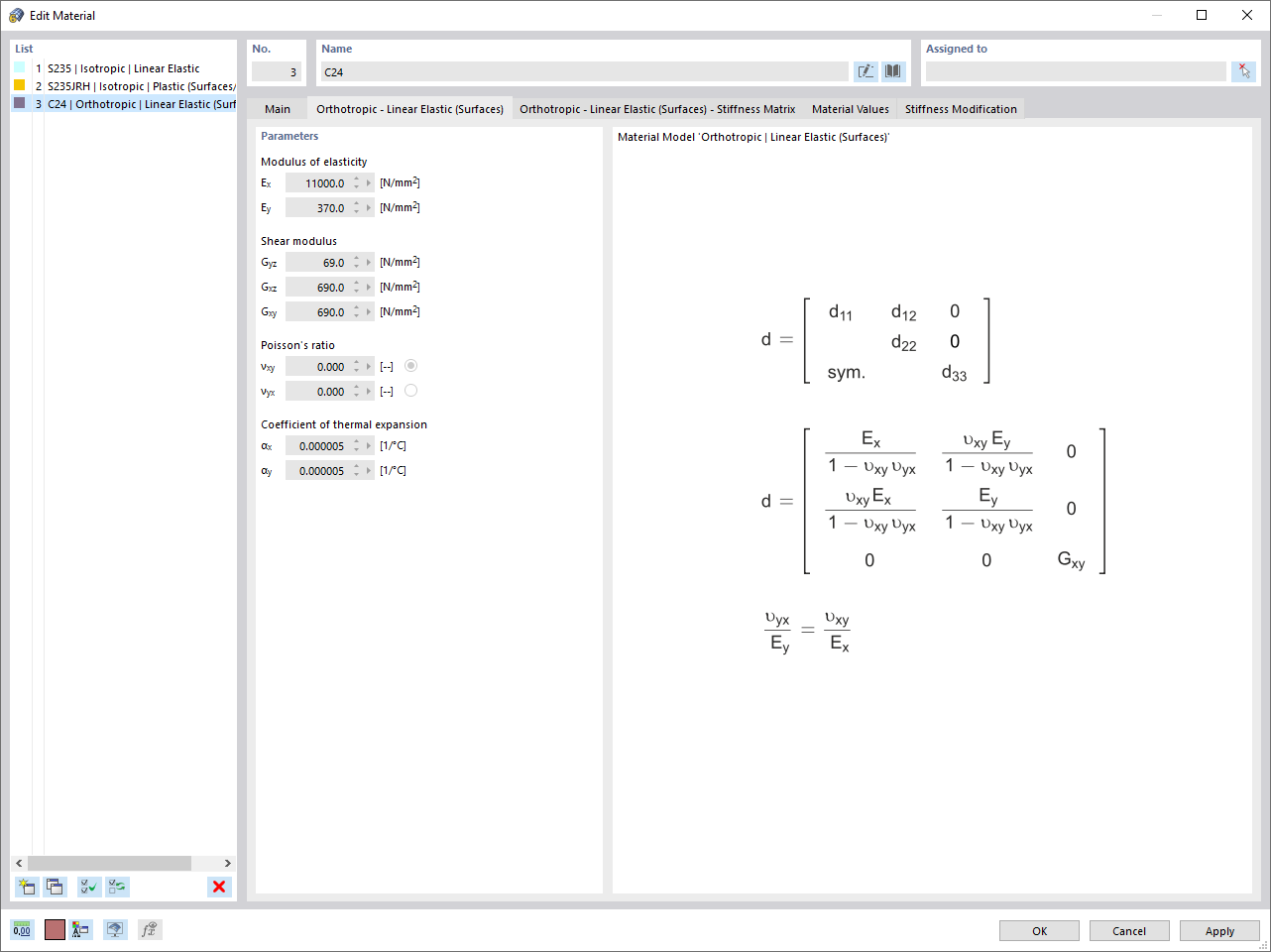Open the arrow menu next to Gxy value
Image resolution: width=1271 pixels, height=952 pixels.
369,312
